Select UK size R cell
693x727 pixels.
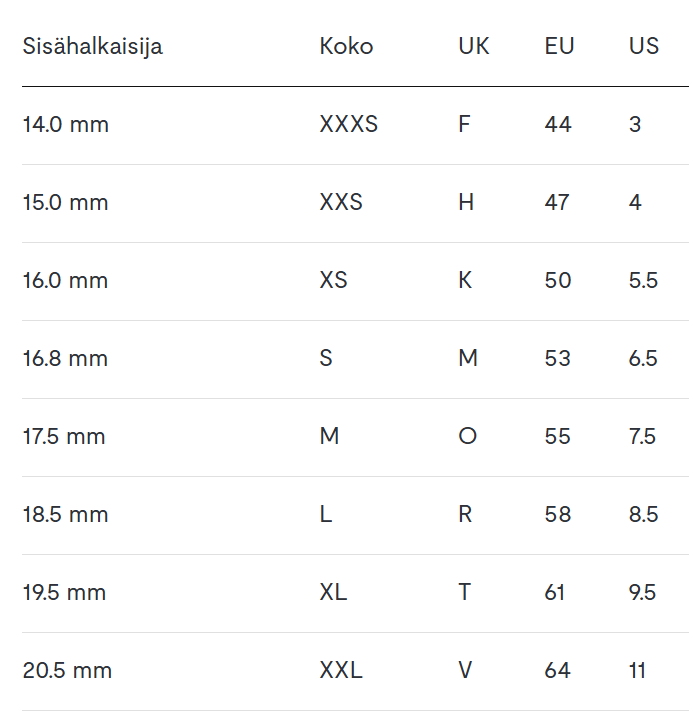click(x=465, y=515)
